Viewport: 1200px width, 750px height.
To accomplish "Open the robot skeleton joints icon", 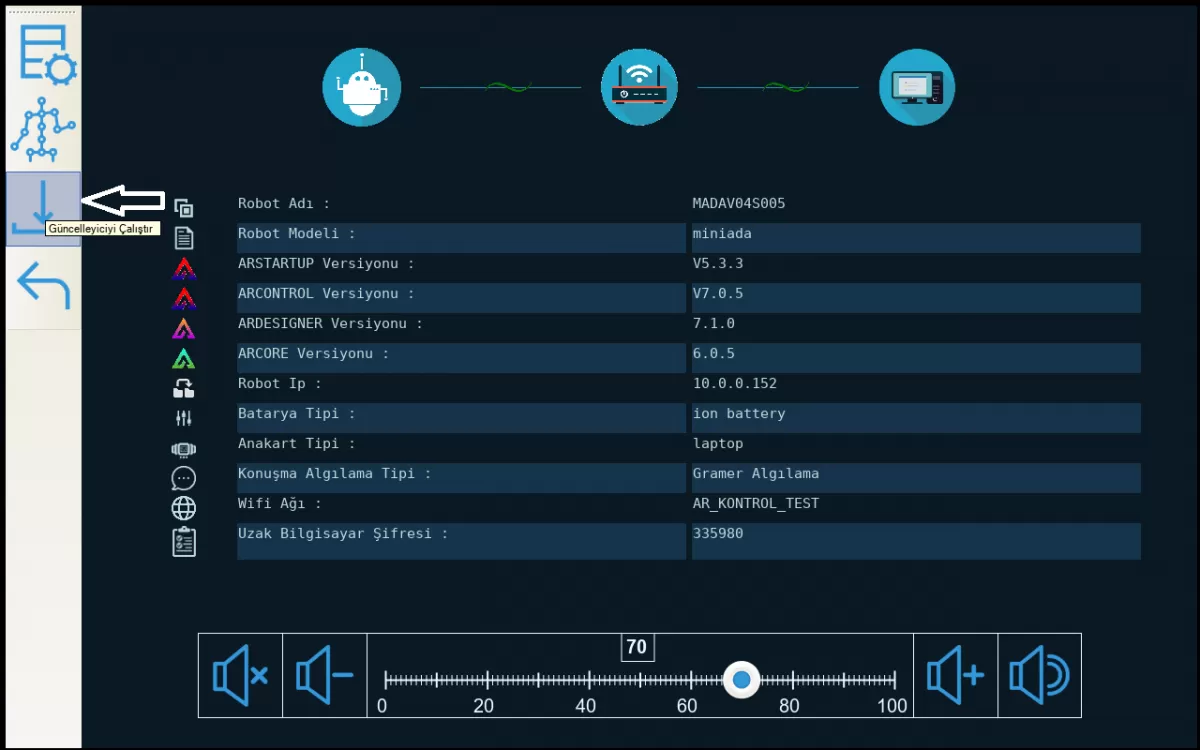I will pos(43,130).
